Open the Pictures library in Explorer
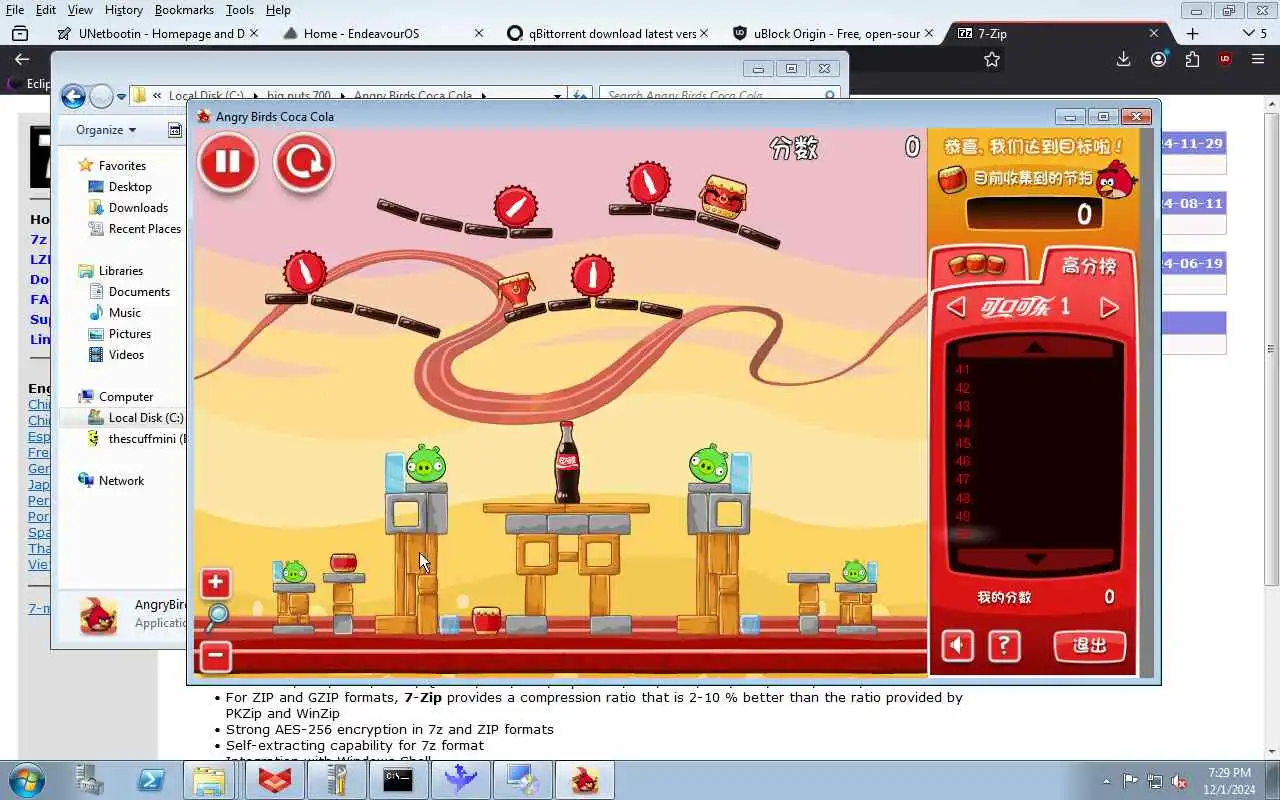This screenshot has height=800, width=1280. click(130, 334)
